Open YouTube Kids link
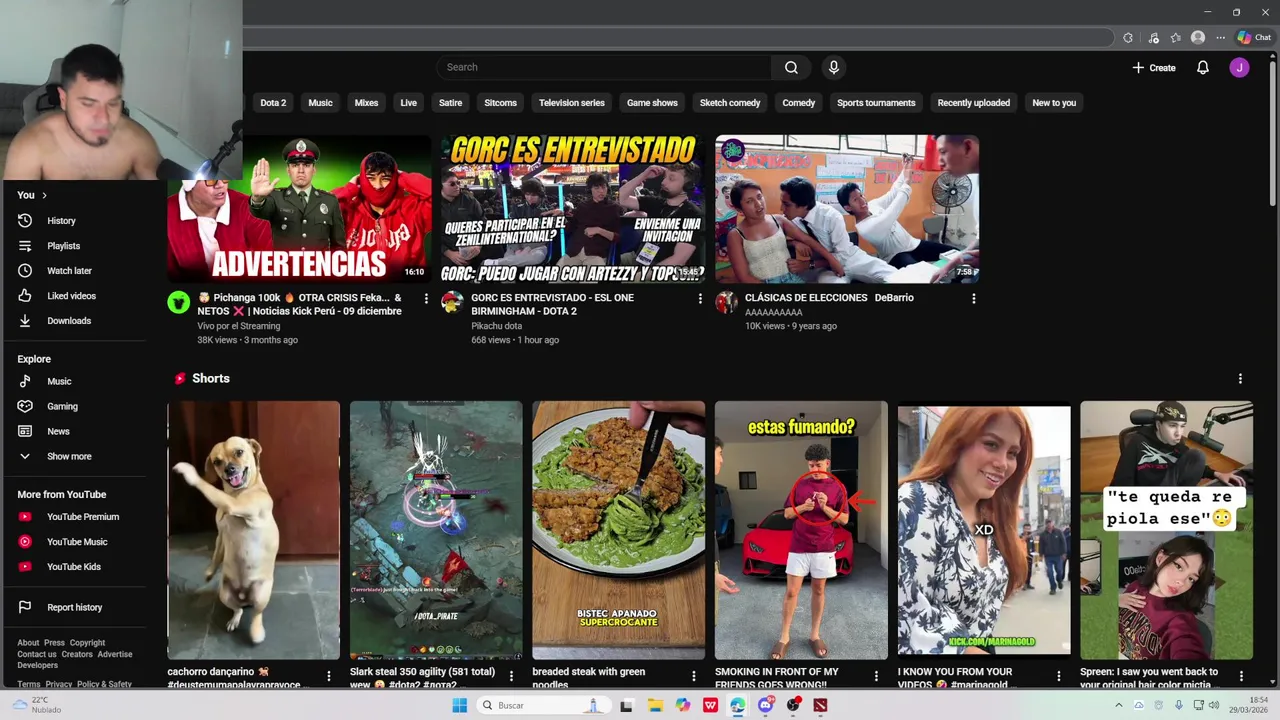This screenshot has width=1280, height=720. [x=75, y=567]
